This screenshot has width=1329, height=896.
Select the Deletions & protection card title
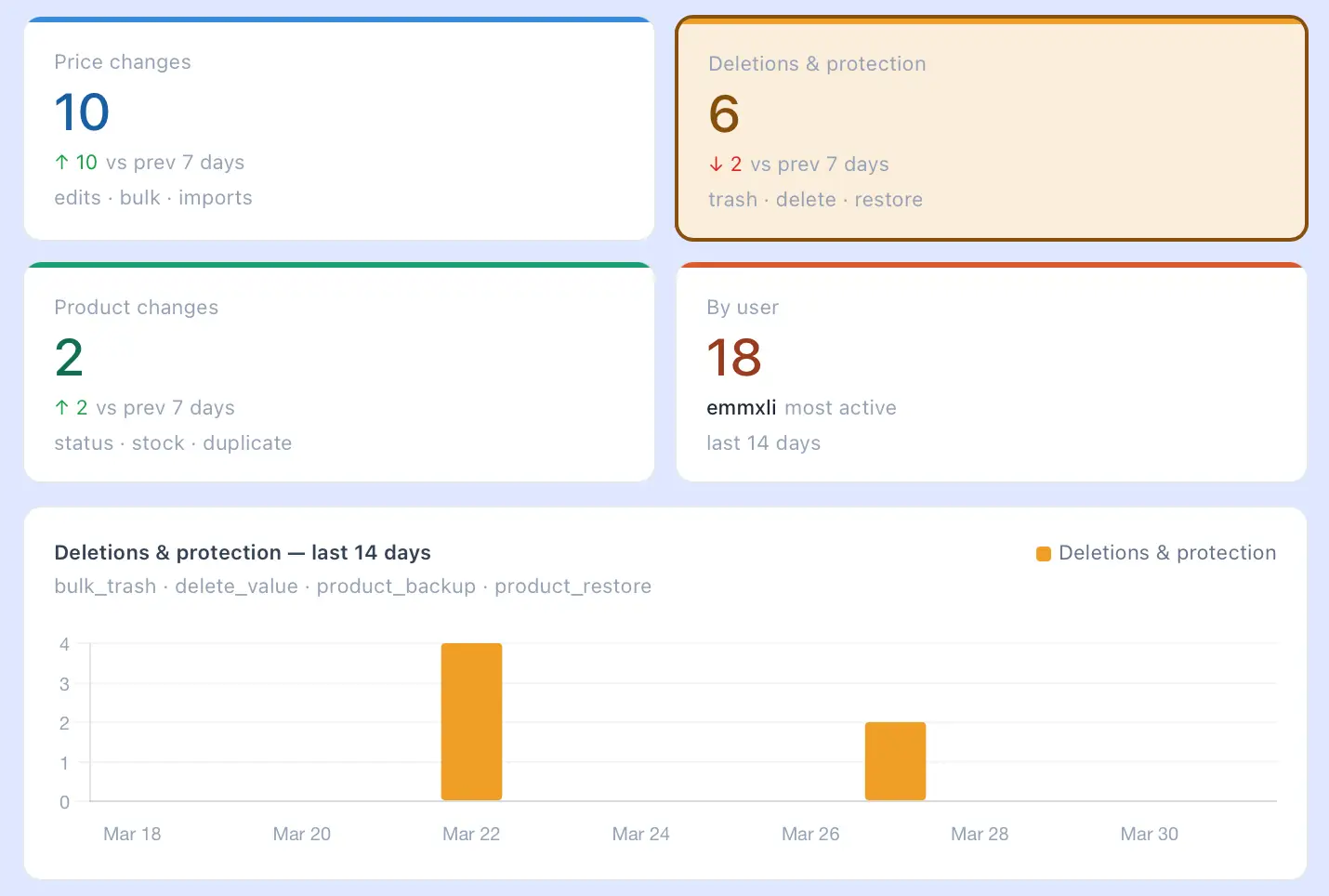pos(817,64)
